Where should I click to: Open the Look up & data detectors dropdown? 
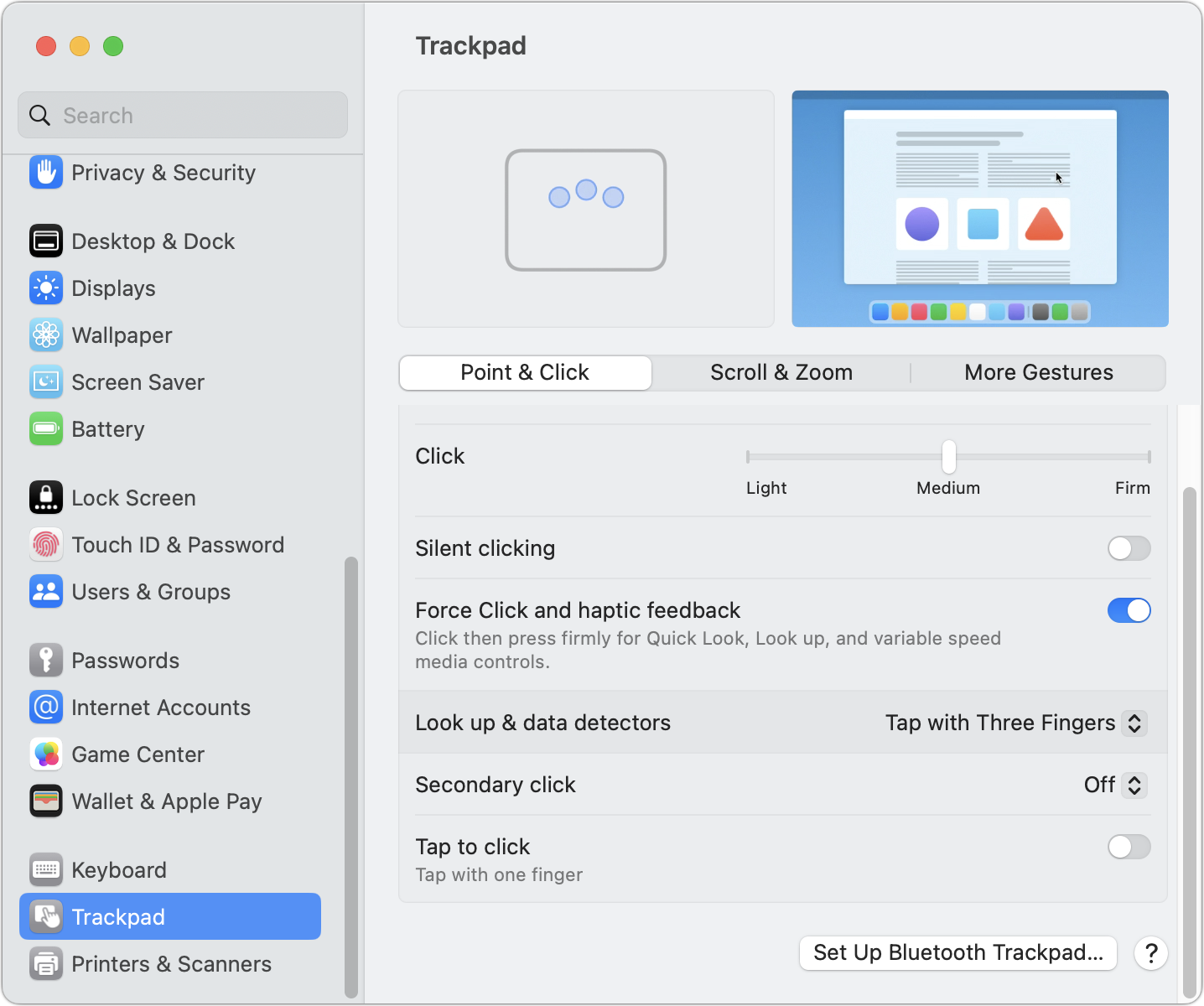(x=1015, y=723)
